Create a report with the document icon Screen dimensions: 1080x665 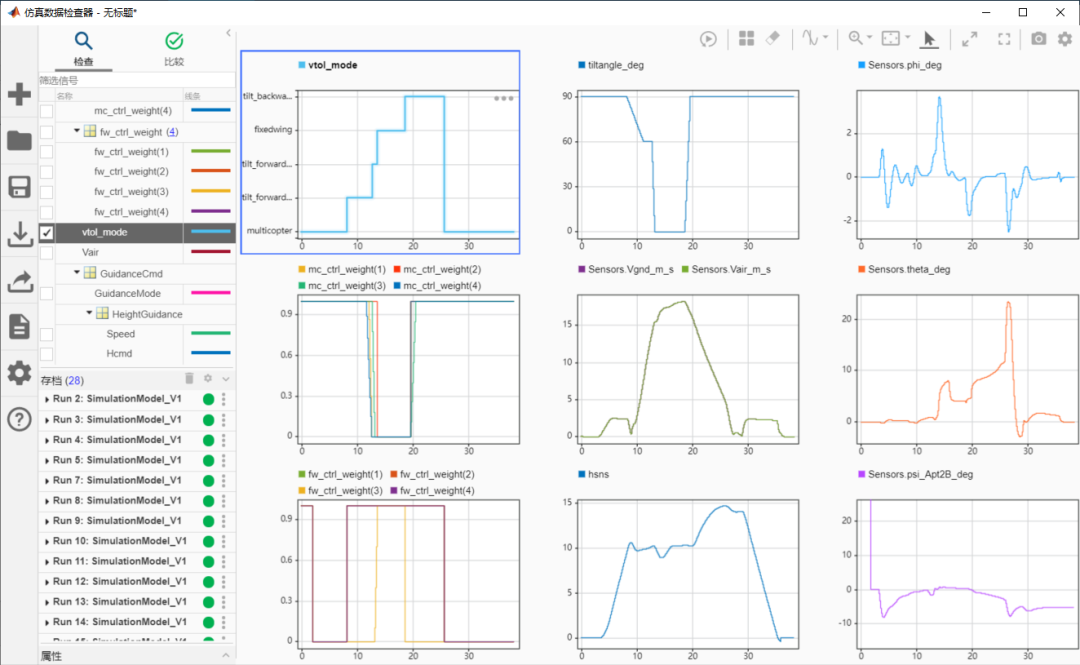[x=19, y=327]
